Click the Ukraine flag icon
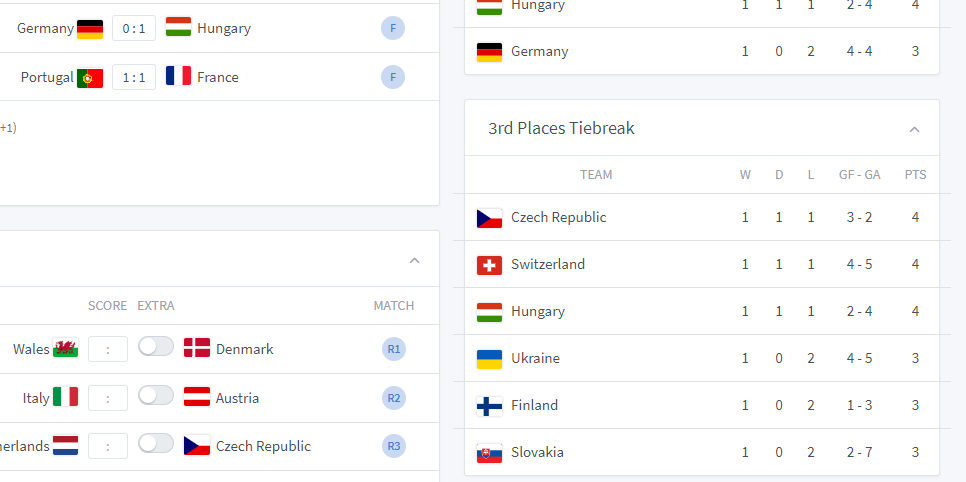The image size is (966, 482). [489, 359]
